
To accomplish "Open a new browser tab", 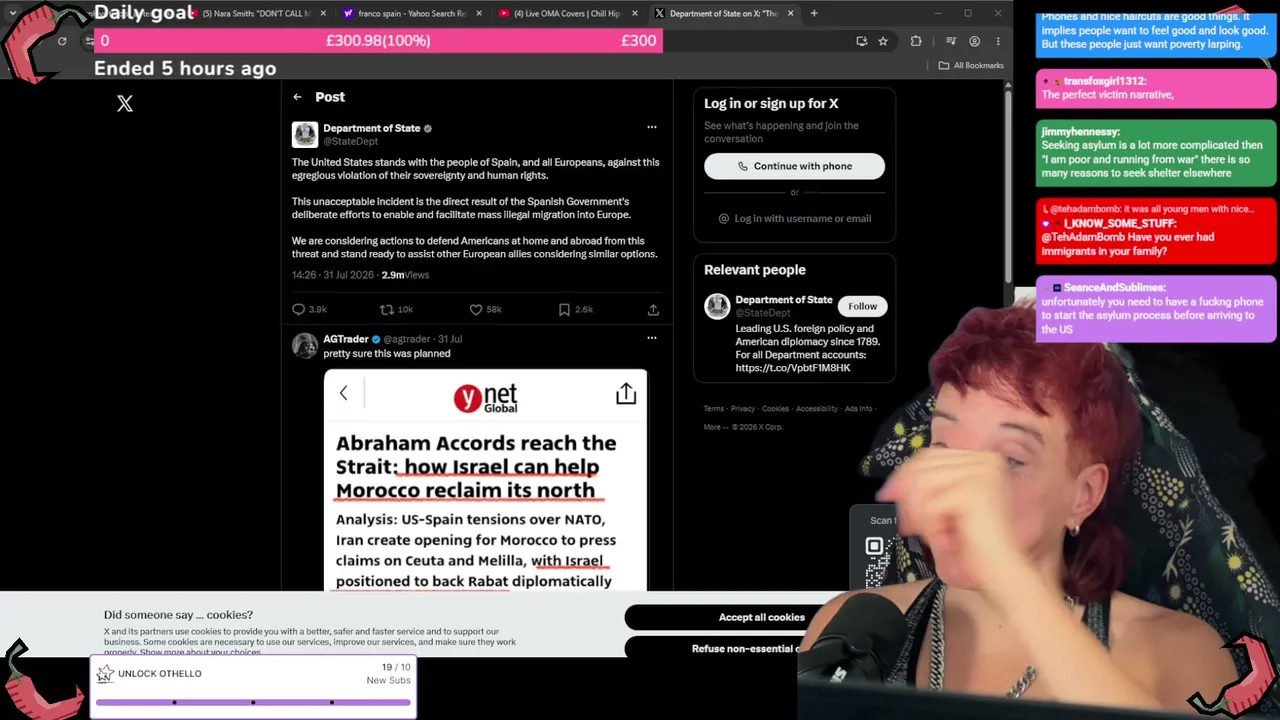I will coord(814,14).
